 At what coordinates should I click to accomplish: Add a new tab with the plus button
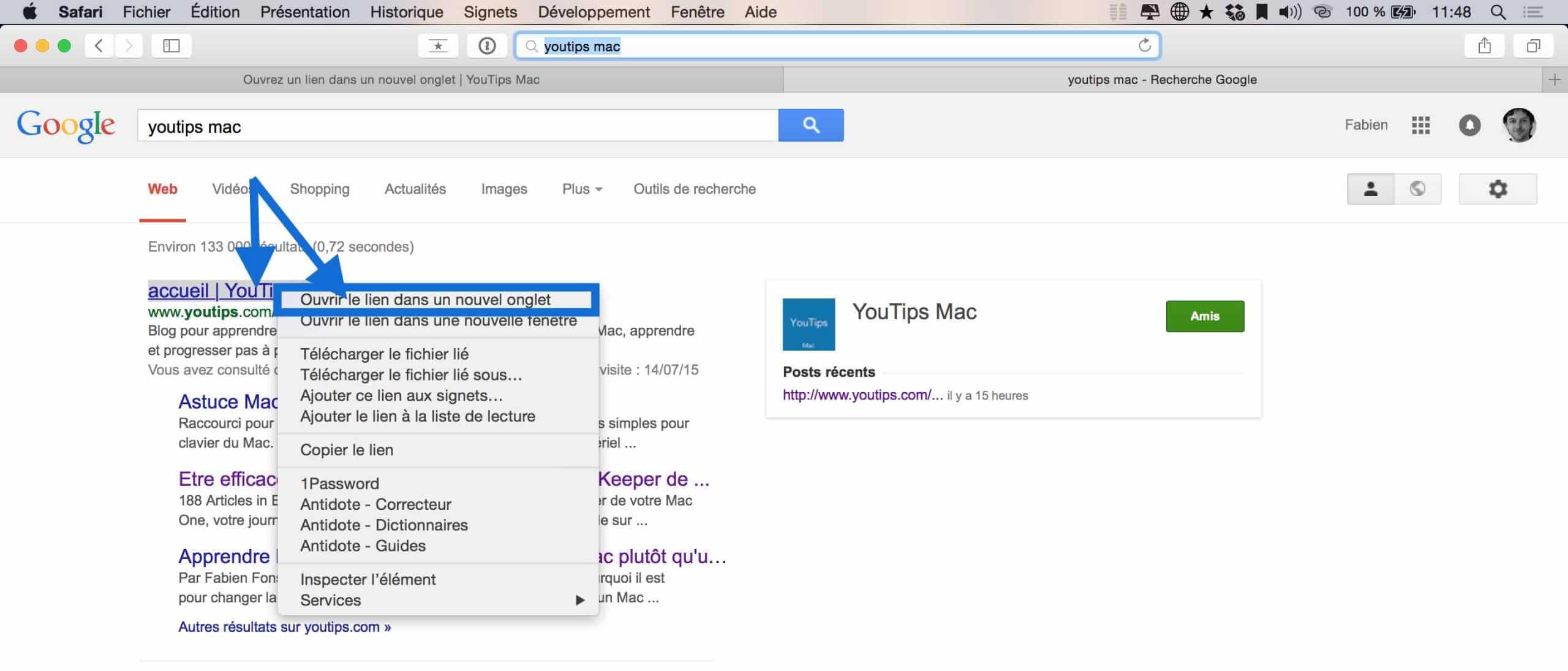[1555, 80]
